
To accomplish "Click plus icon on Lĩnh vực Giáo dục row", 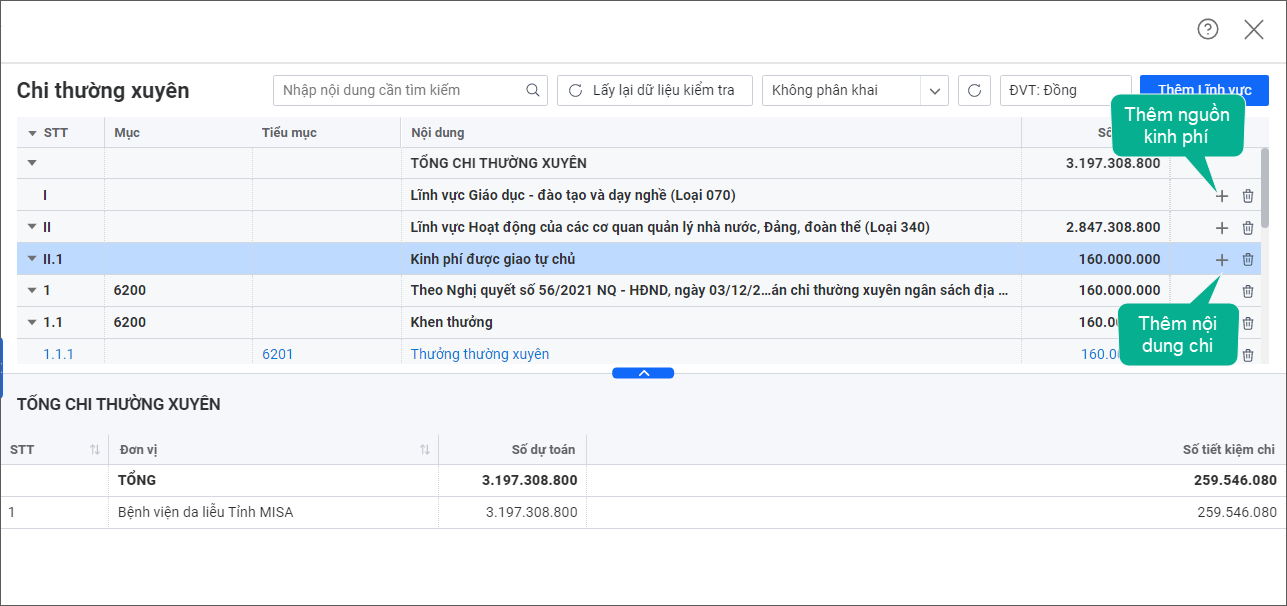I will pos(1221,196).
